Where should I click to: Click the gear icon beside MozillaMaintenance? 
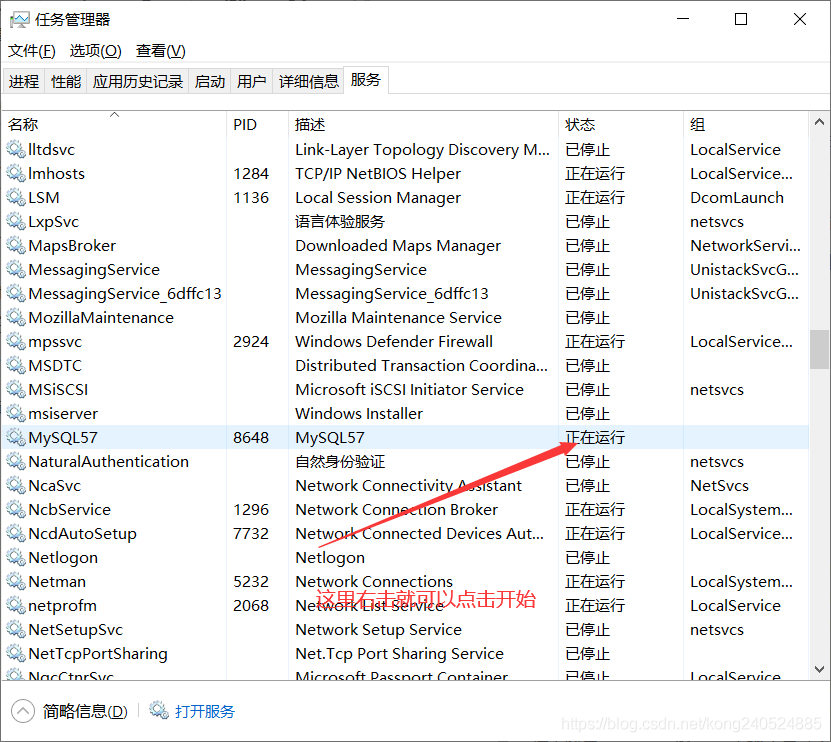coord(16,317)
